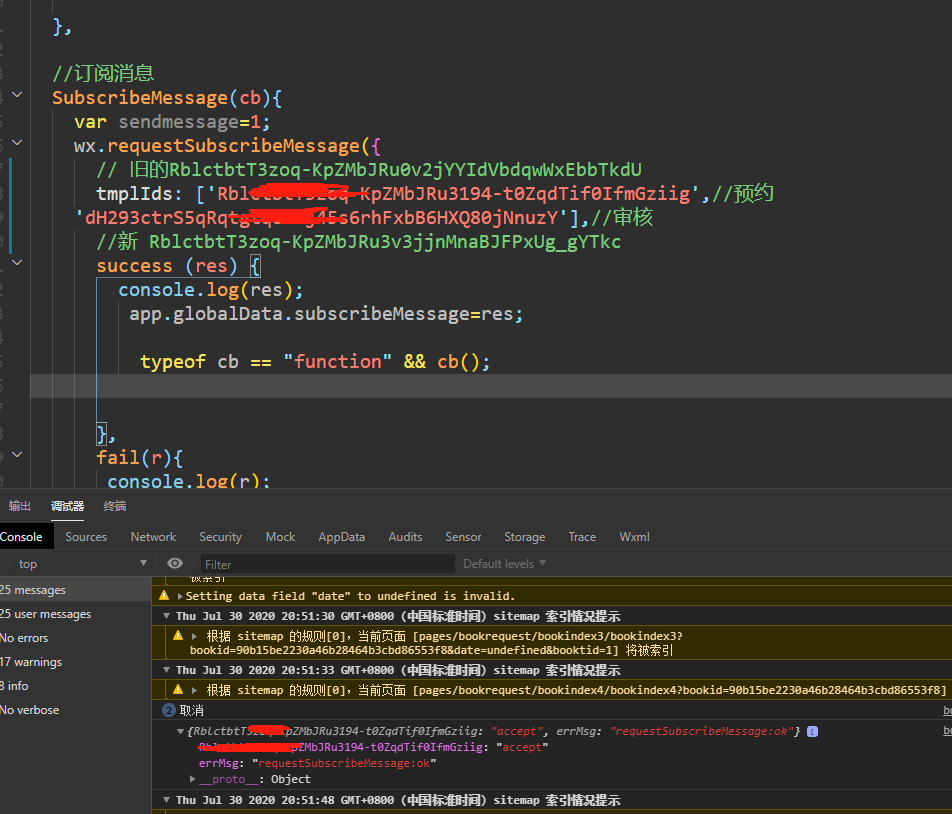
Task: Click the errMsg property line in expanded object
Action: [x=318, y=763]
